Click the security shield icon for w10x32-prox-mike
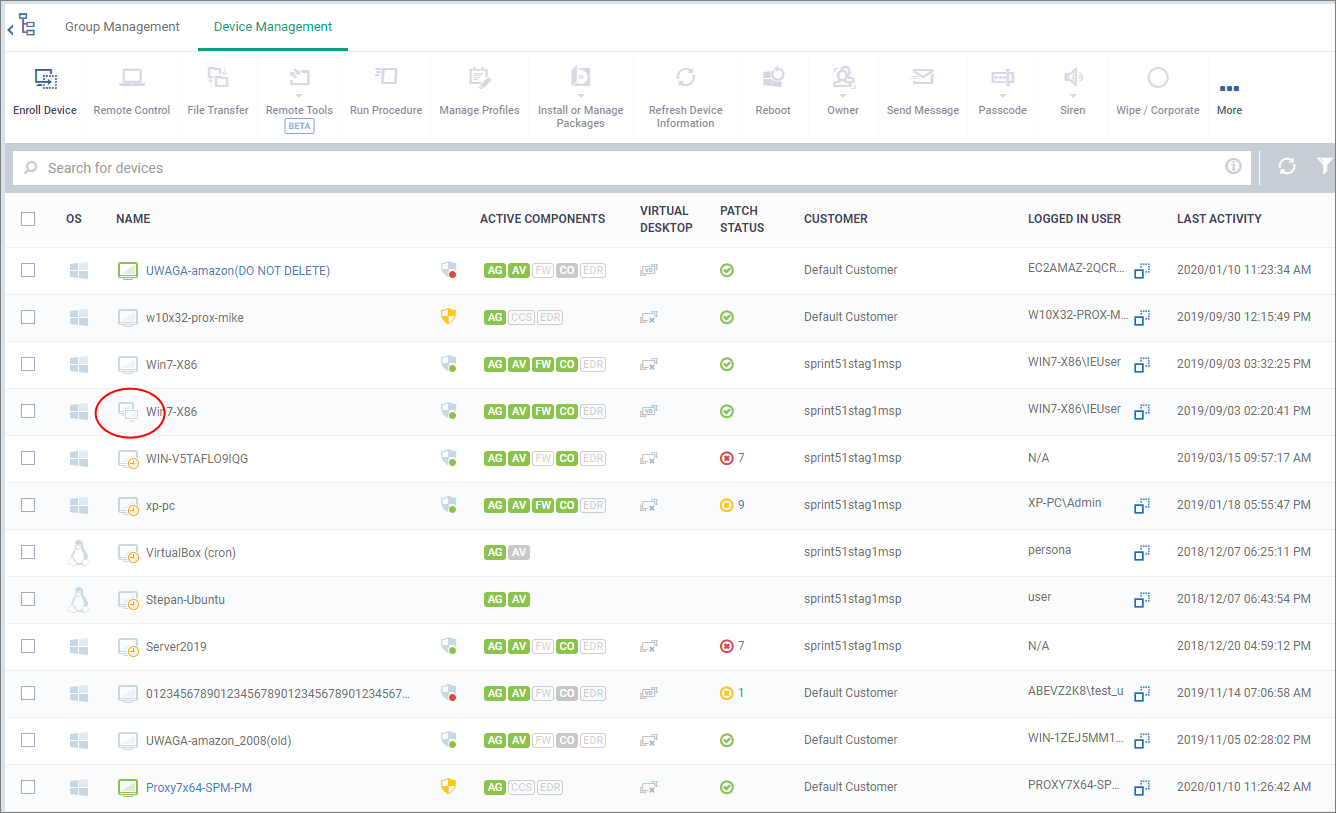 point(449,317)
